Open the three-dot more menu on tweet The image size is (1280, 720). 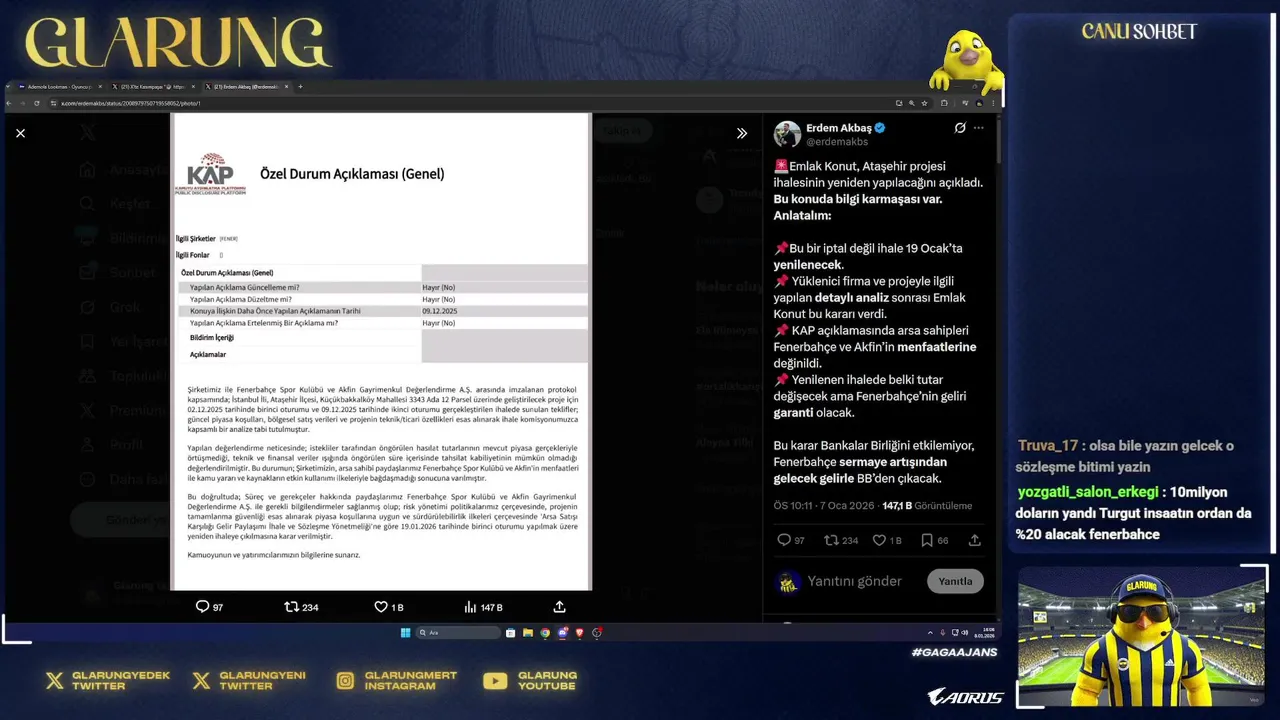point(979,128)
